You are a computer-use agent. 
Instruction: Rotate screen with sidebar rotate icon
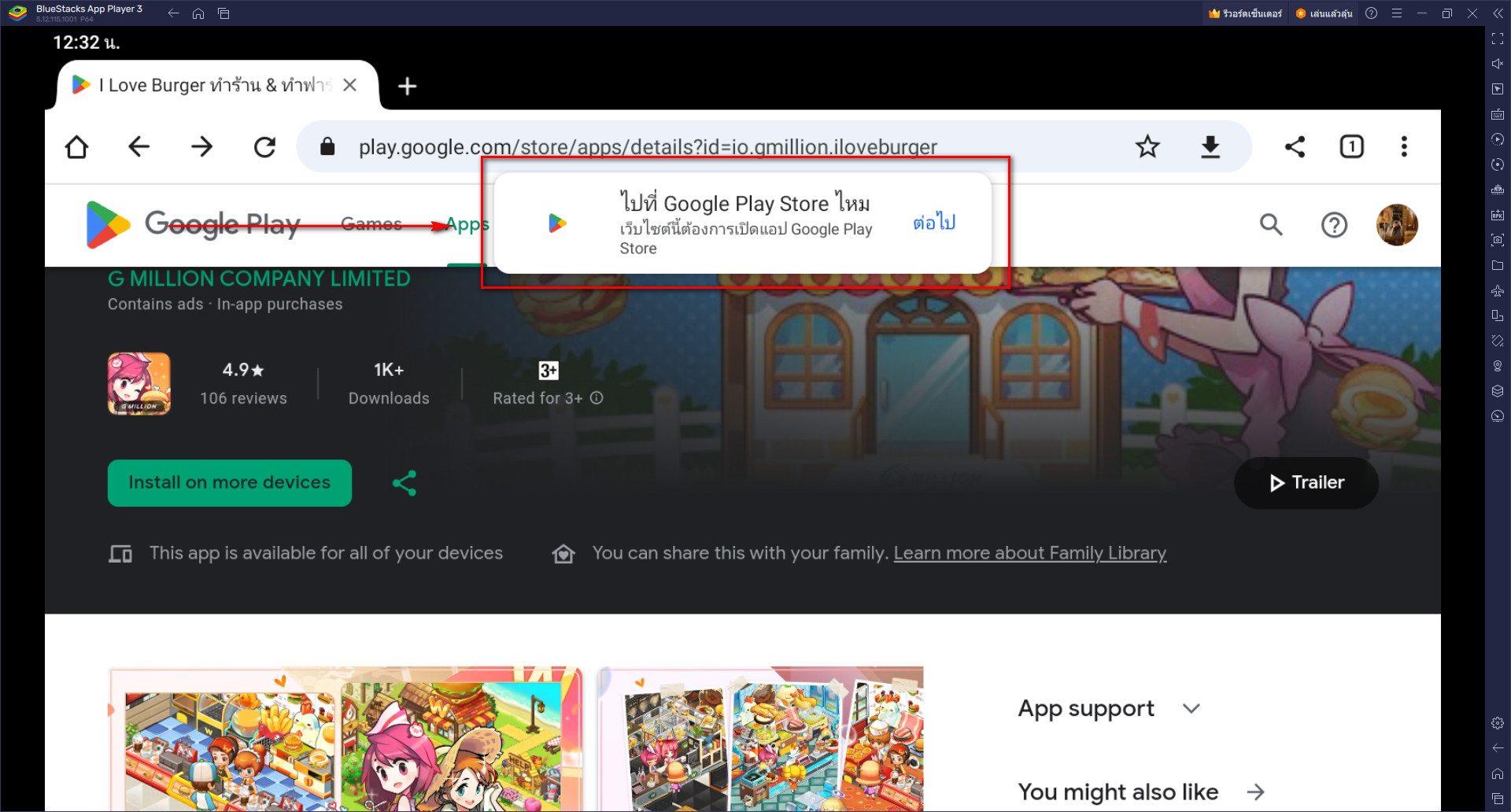(1498, 316)
